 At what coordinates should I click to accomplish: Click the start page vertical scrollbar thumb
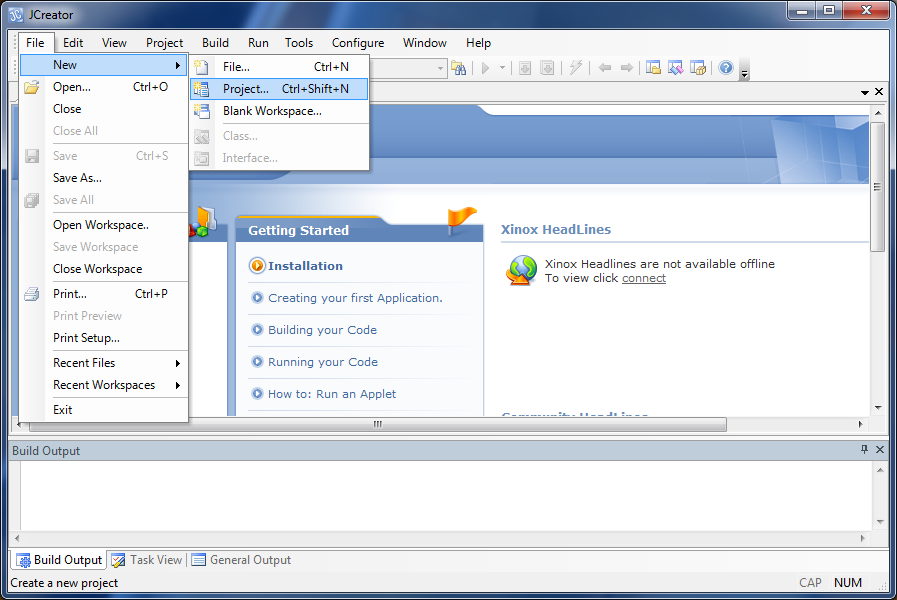(878, 187)
